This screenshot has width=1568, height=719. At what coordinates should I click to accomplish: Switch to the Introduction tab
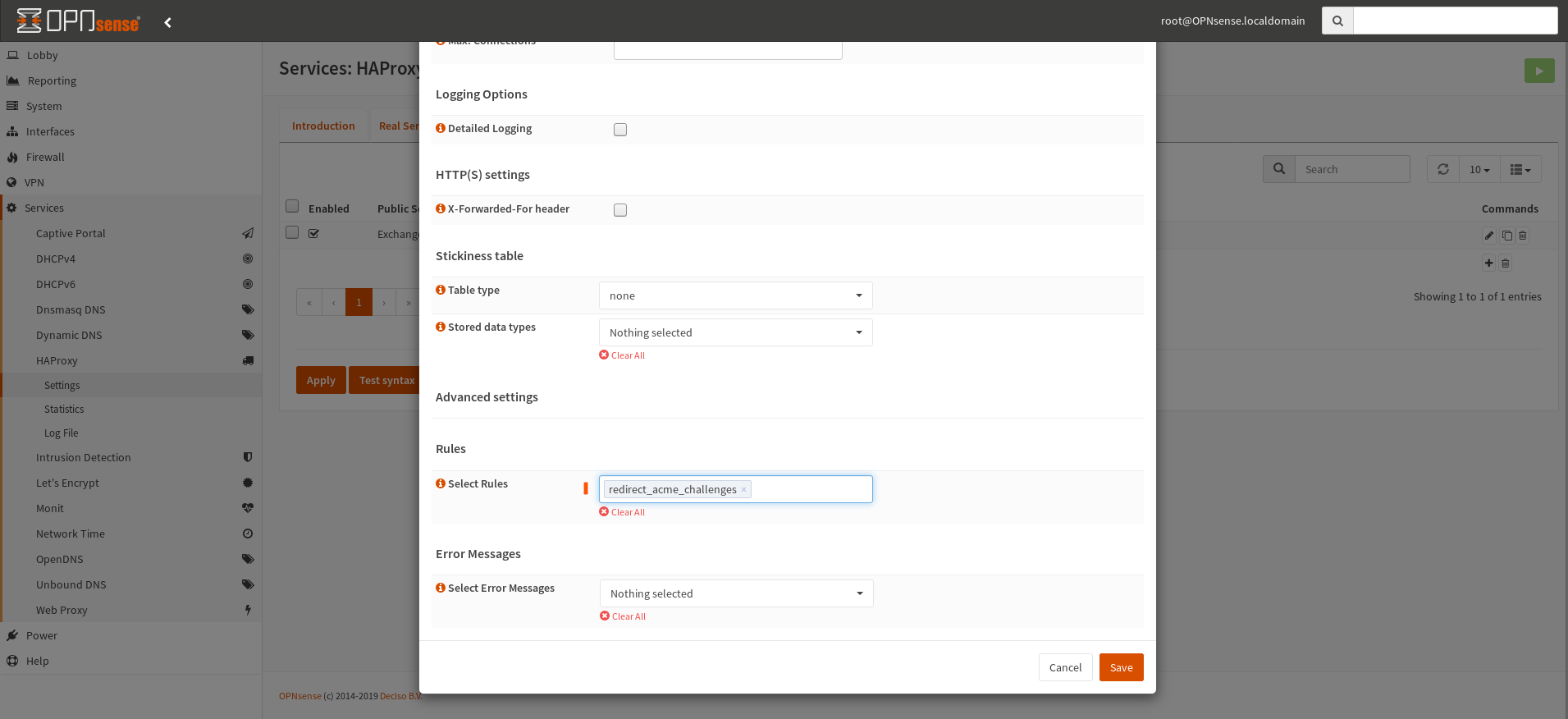323,126
